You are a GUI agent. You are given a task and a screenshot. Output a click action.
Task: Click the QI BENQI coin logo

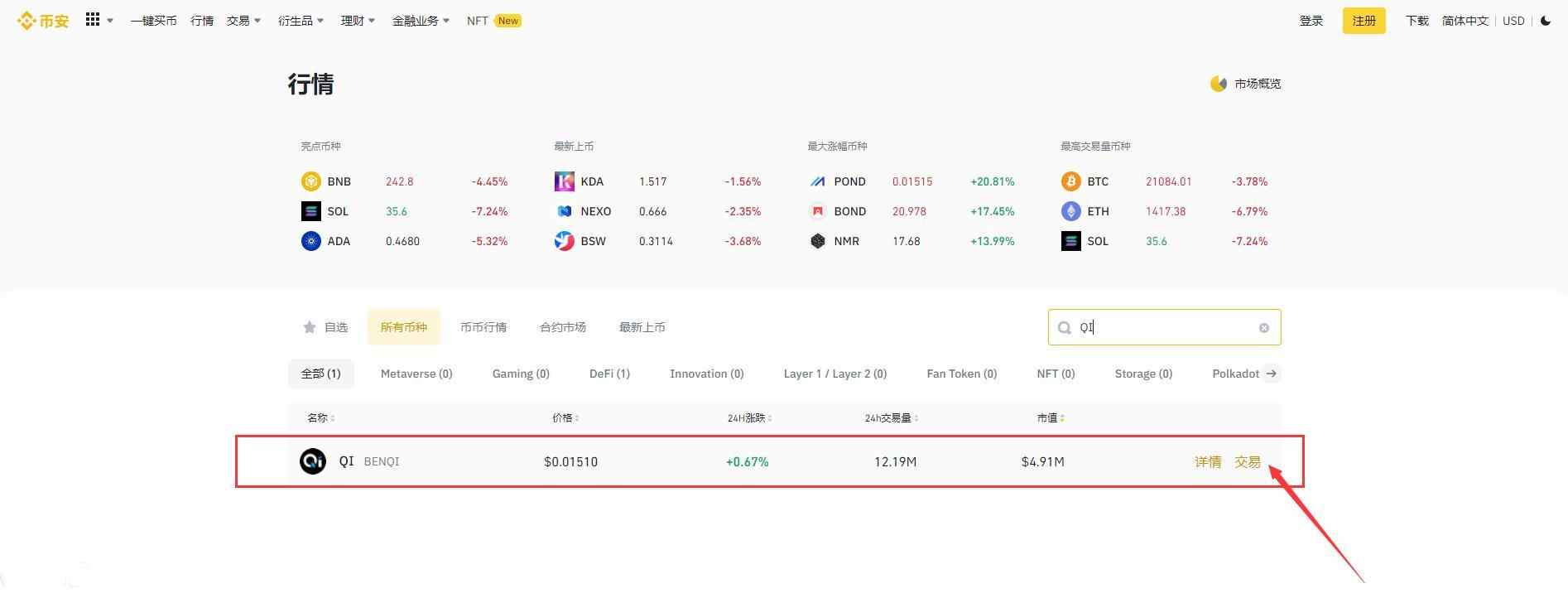click(x=313, y=461)
